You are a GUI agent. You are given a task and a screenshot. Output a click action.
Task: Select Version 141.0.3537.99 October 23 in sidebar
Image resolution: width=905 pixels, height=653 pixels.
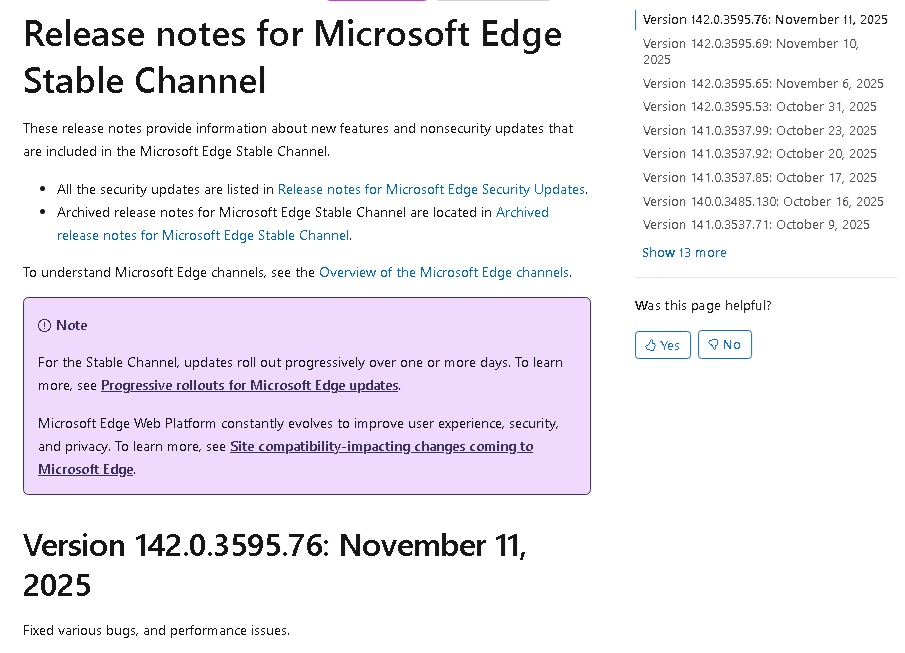pos(759,131)
